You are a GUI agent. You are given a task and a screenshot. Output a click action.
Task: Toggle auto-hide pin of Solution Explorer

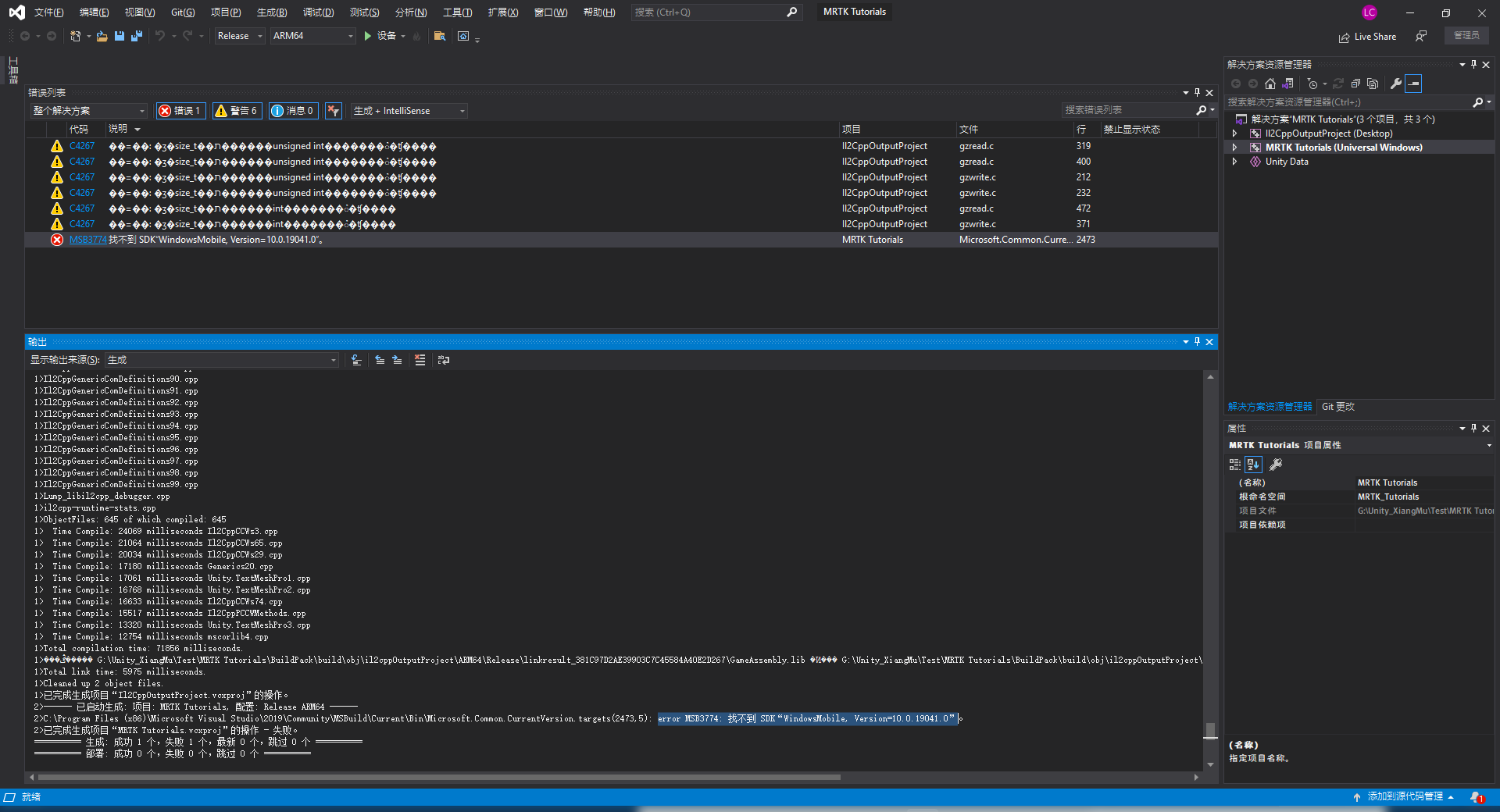[x=1473, y=65]
